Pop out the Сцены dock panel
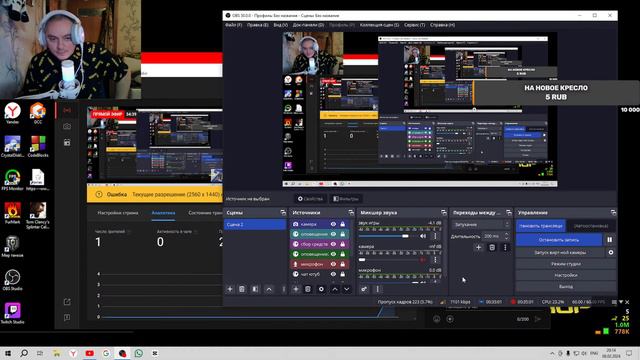 pos(283,213)
